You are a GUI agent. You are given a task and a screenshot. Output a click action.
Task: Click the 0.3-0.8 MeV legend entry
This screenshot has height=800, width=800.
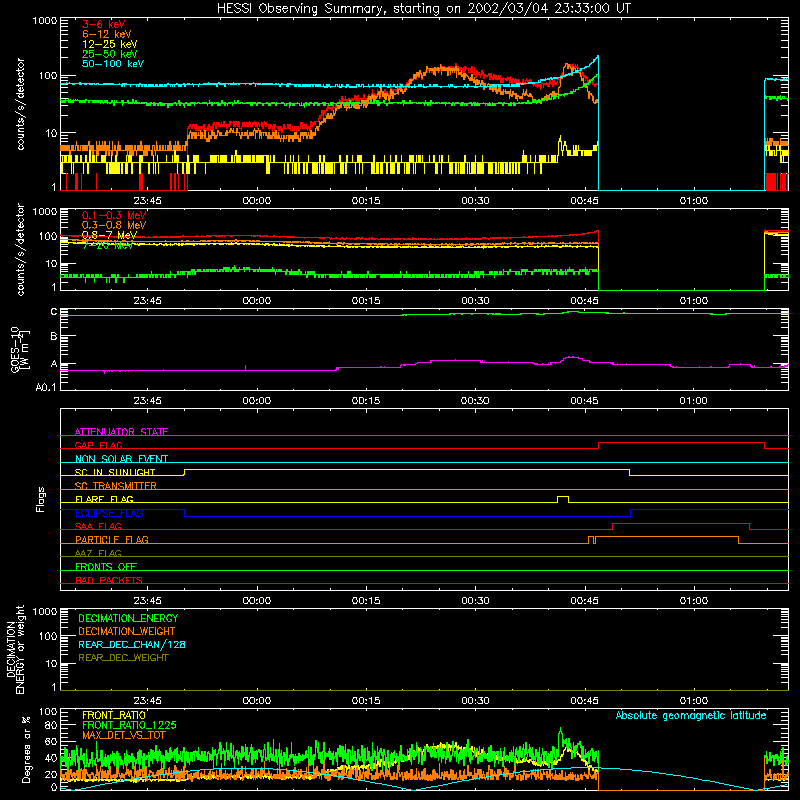114,225
